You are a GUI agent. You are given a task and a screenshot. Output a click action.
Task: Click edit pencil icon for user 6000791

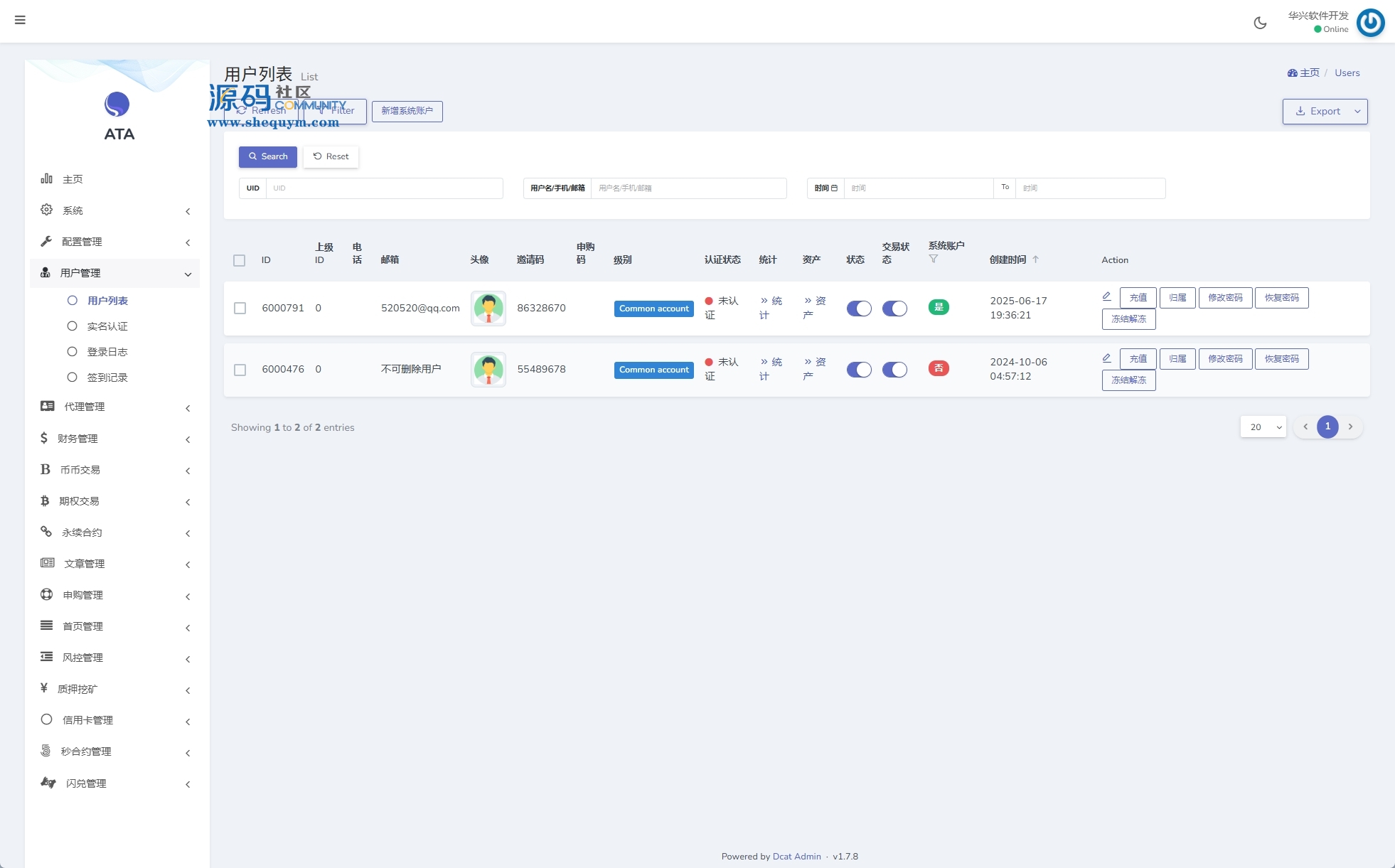(x=1106, y=296)
